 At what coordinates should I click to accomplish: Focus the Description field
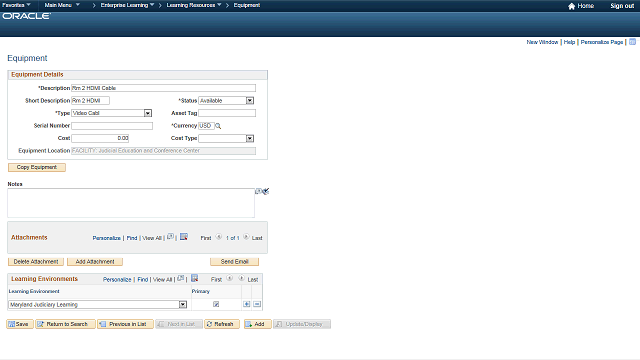point(164,88)
